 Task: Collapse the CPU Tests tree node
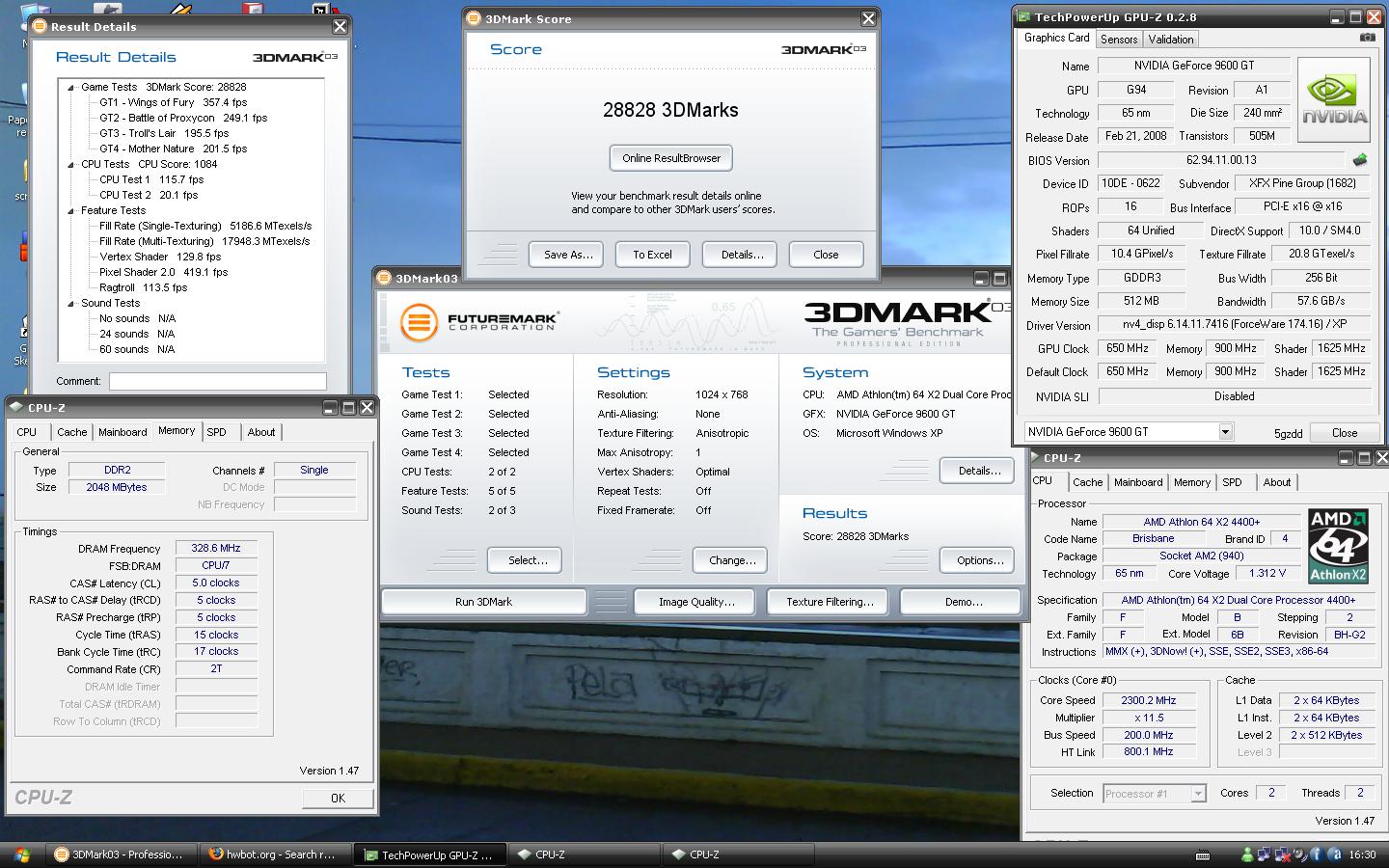71,164
